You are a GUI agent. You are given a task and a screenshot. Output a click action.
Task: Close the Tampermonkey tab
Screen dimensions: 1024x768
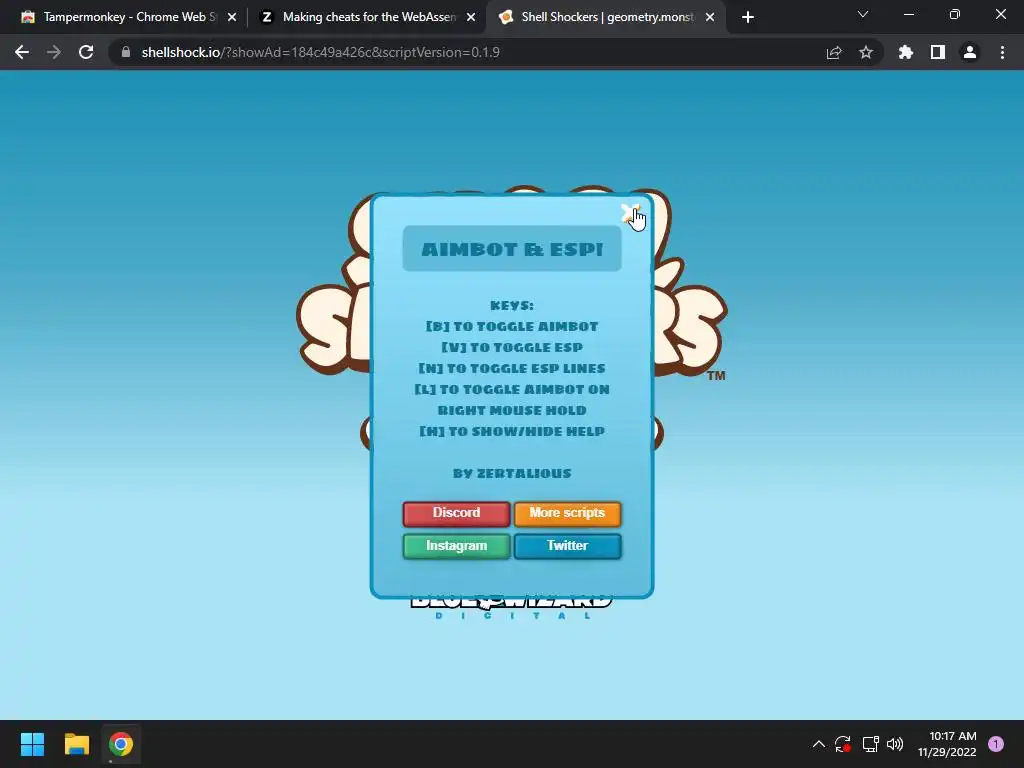pyautogui.click(x=232, y=17)
